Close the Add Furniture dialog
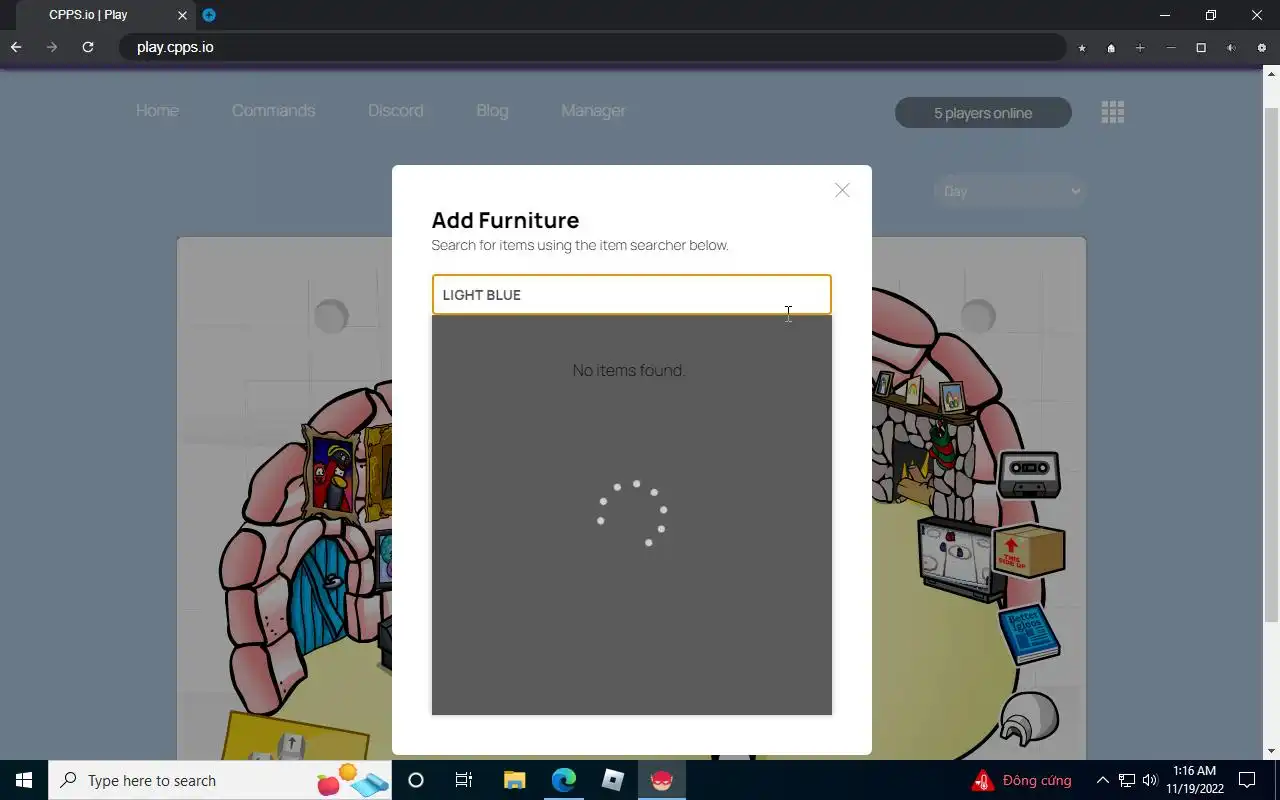This screenshot has height=800, width=1280. point(842,190)
